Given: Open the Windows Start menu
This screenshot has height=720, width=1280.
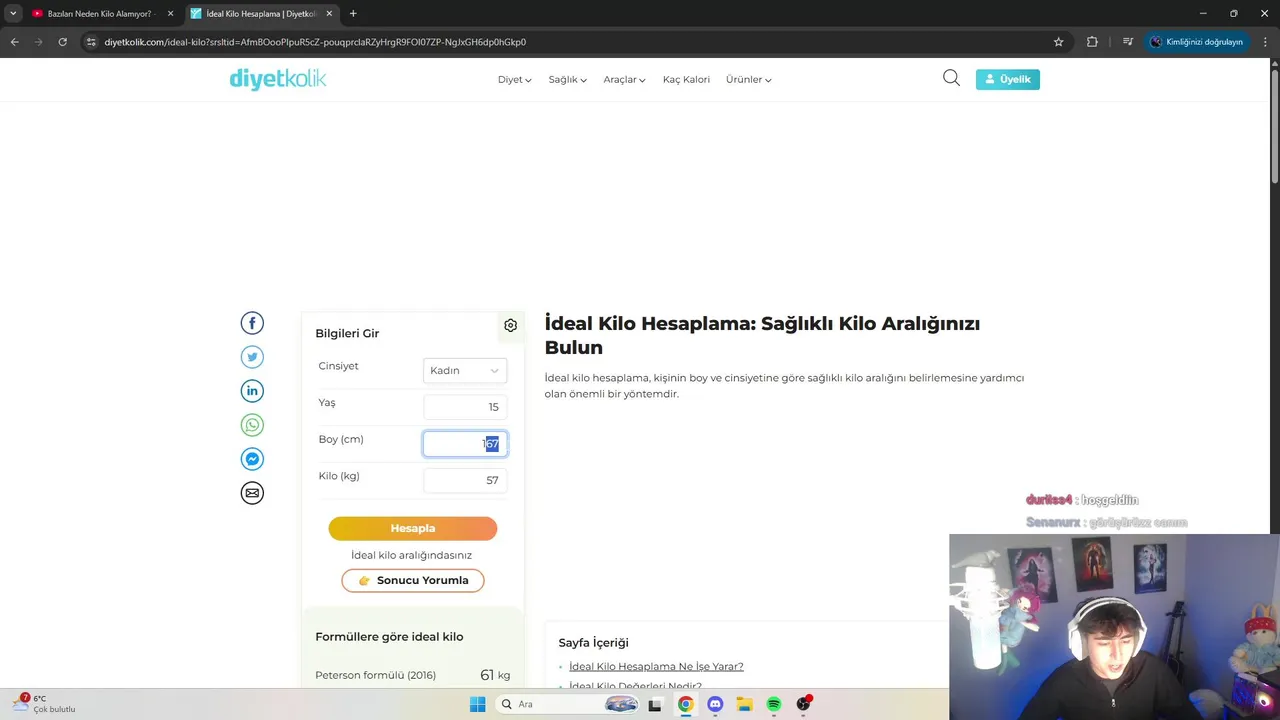Looking at the screenshot, I should [x=477, y=704].
